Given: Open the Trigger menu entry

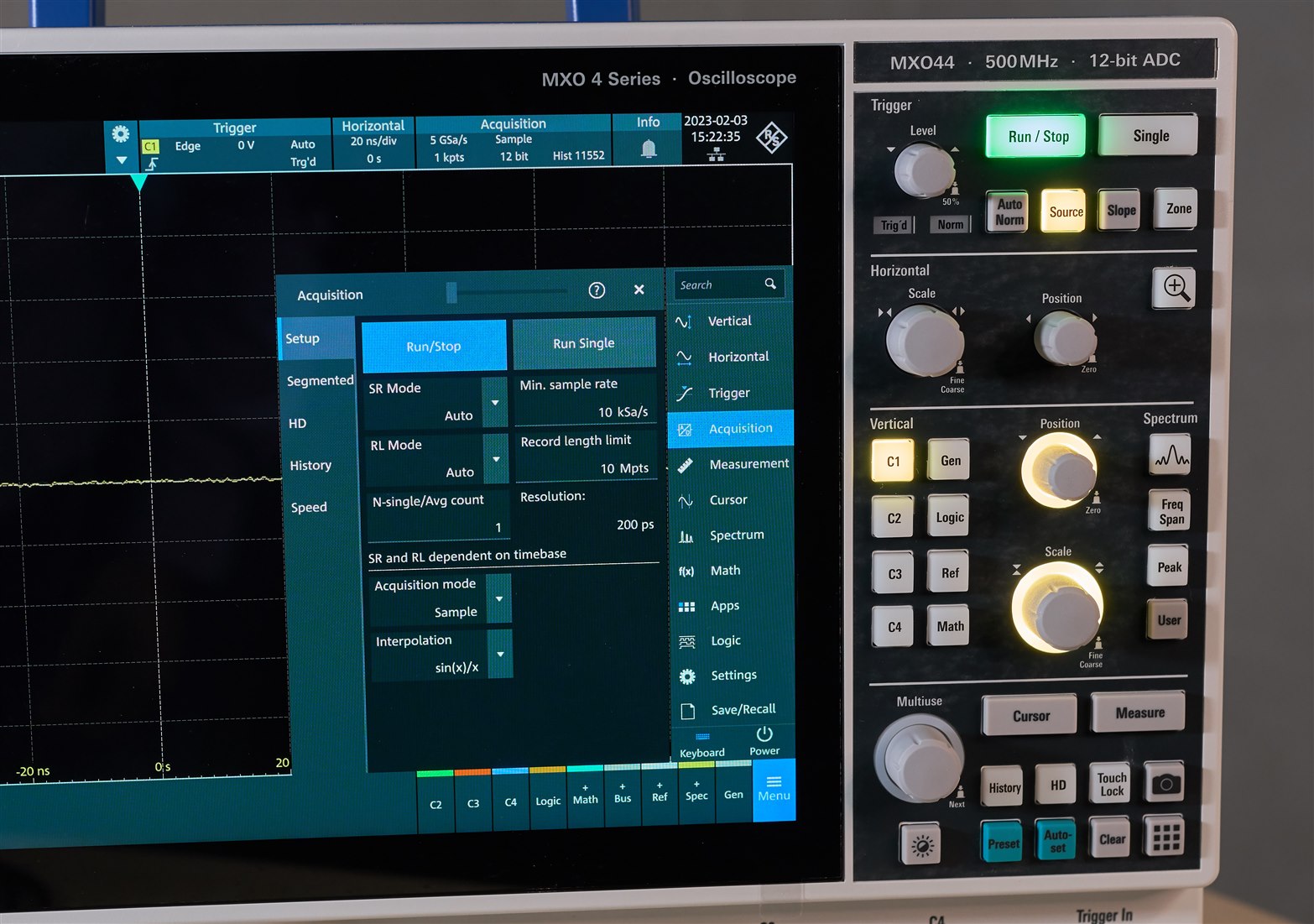Looking at the screenshot, I should [730, 393].
